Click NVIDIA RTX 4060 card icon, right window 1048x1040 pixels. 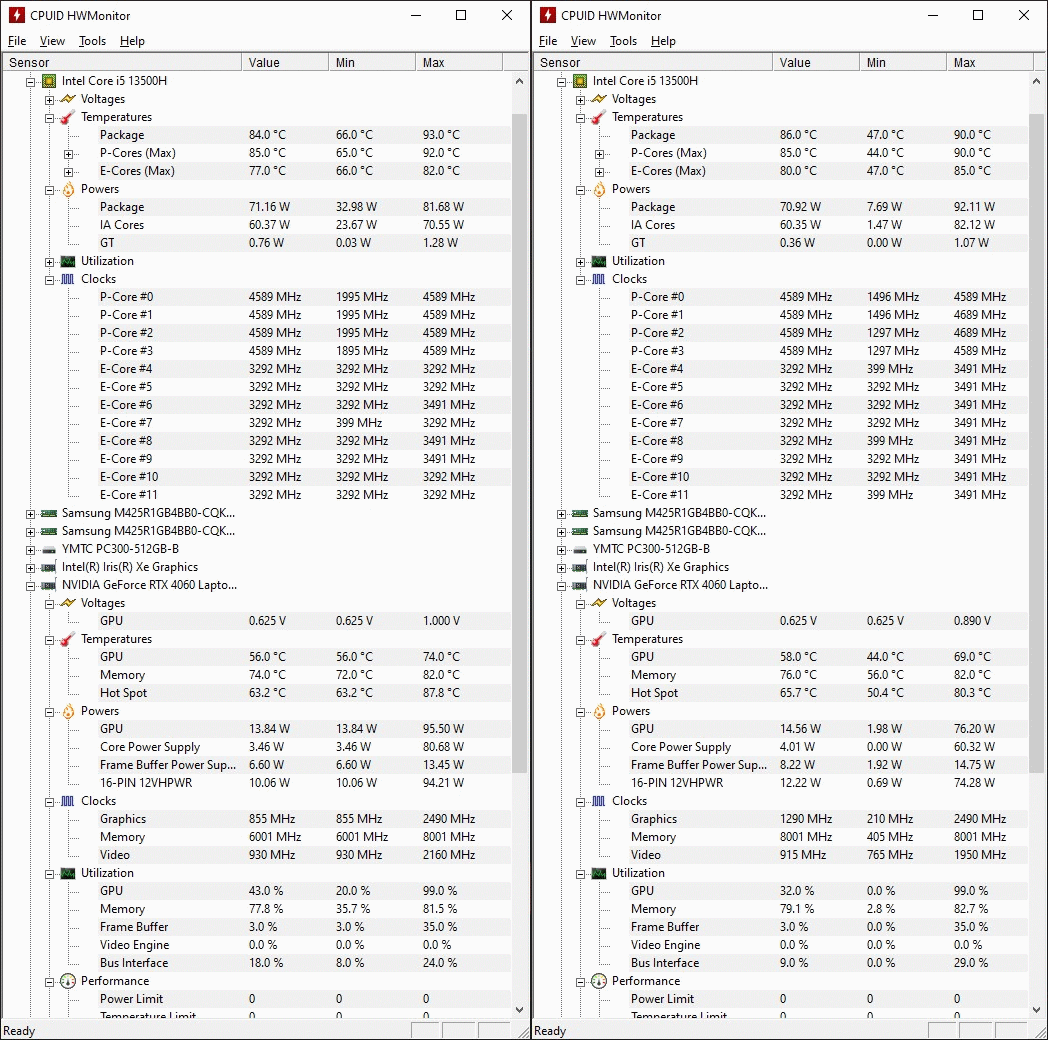[x=579, y=586]
